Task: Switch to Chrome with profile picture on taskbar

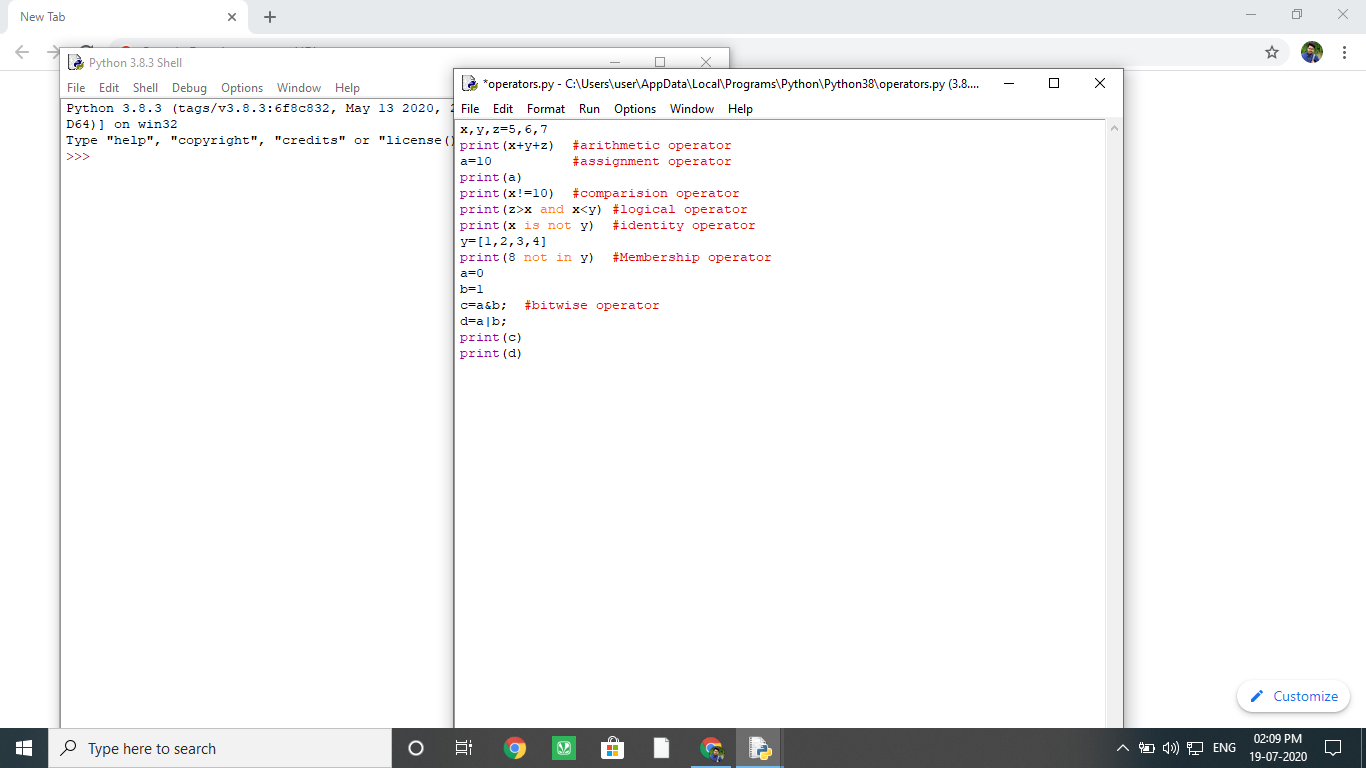Action: tap(711, 748)
